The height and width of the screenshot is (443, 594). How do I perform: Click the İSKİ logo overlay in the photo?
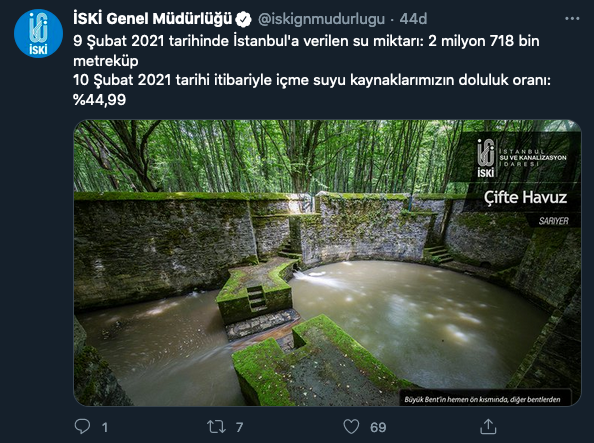coord(522,158)
